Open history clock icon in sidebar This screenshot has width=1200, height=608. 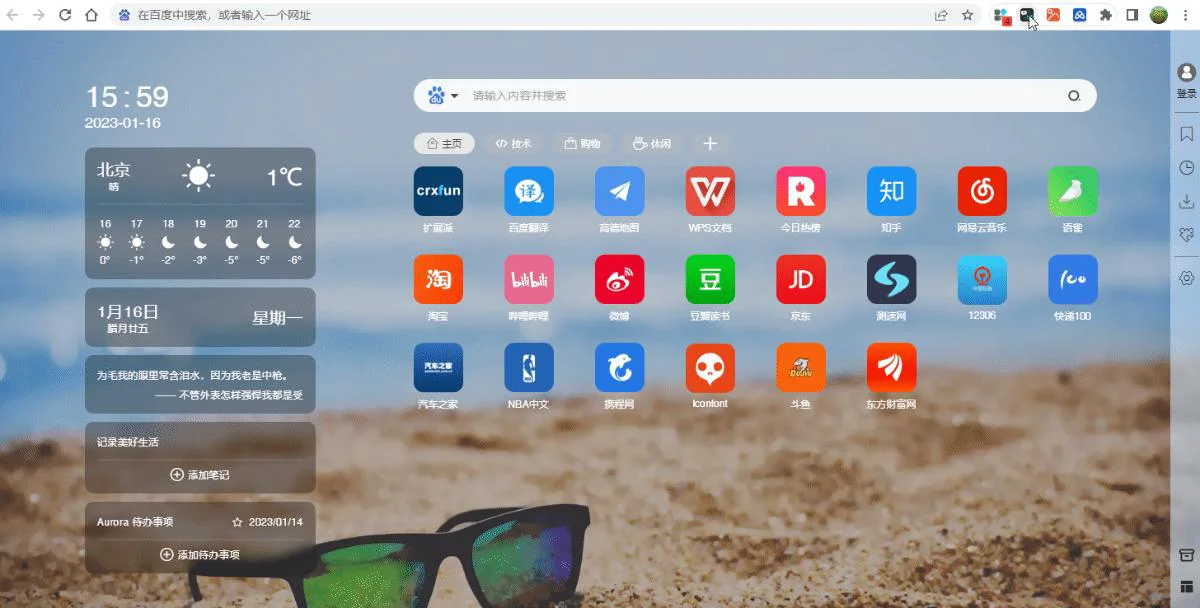1187,168
